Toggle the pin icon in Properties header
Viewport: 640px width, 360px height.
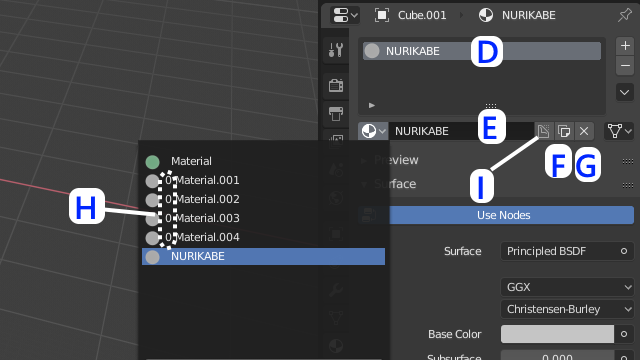[x=624, y=16]
